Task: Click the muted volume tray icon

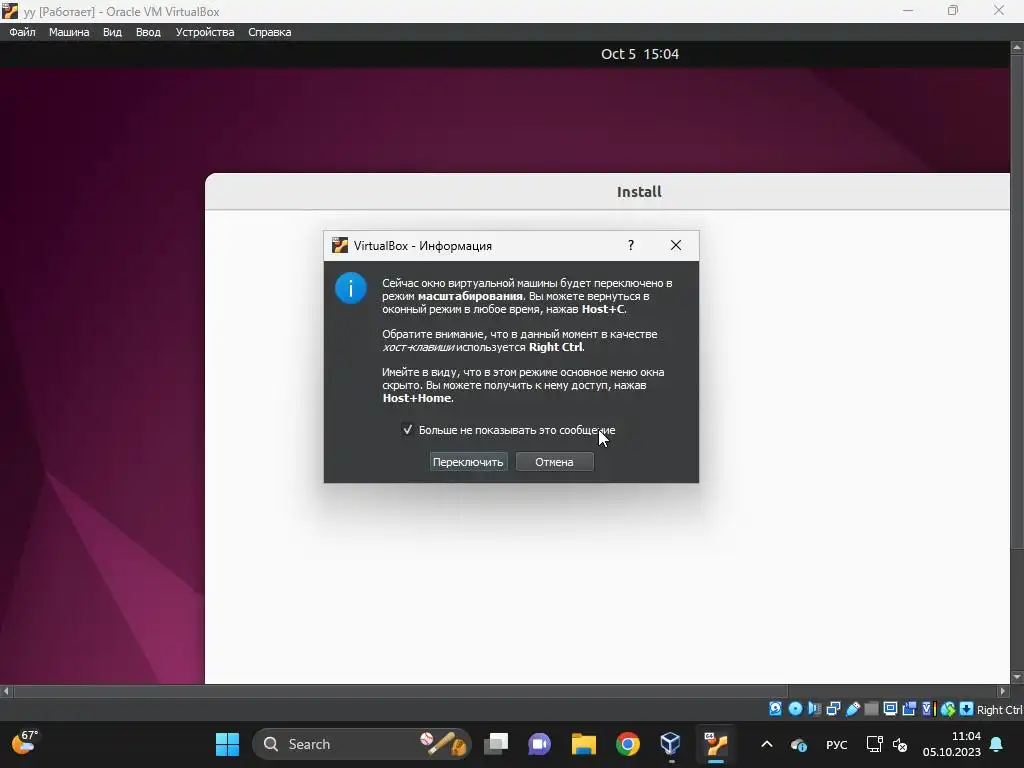Action: pyautogui.click(x=900, y=744)
